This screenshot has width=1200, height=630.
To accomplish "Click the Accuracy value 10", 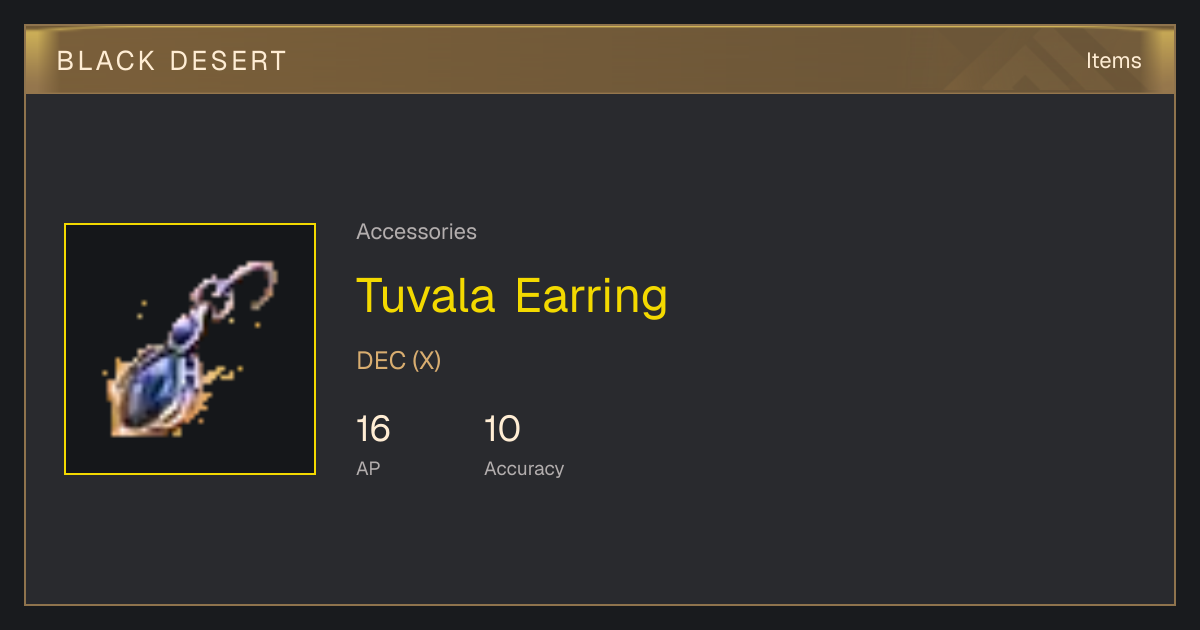I will point(502,429).
